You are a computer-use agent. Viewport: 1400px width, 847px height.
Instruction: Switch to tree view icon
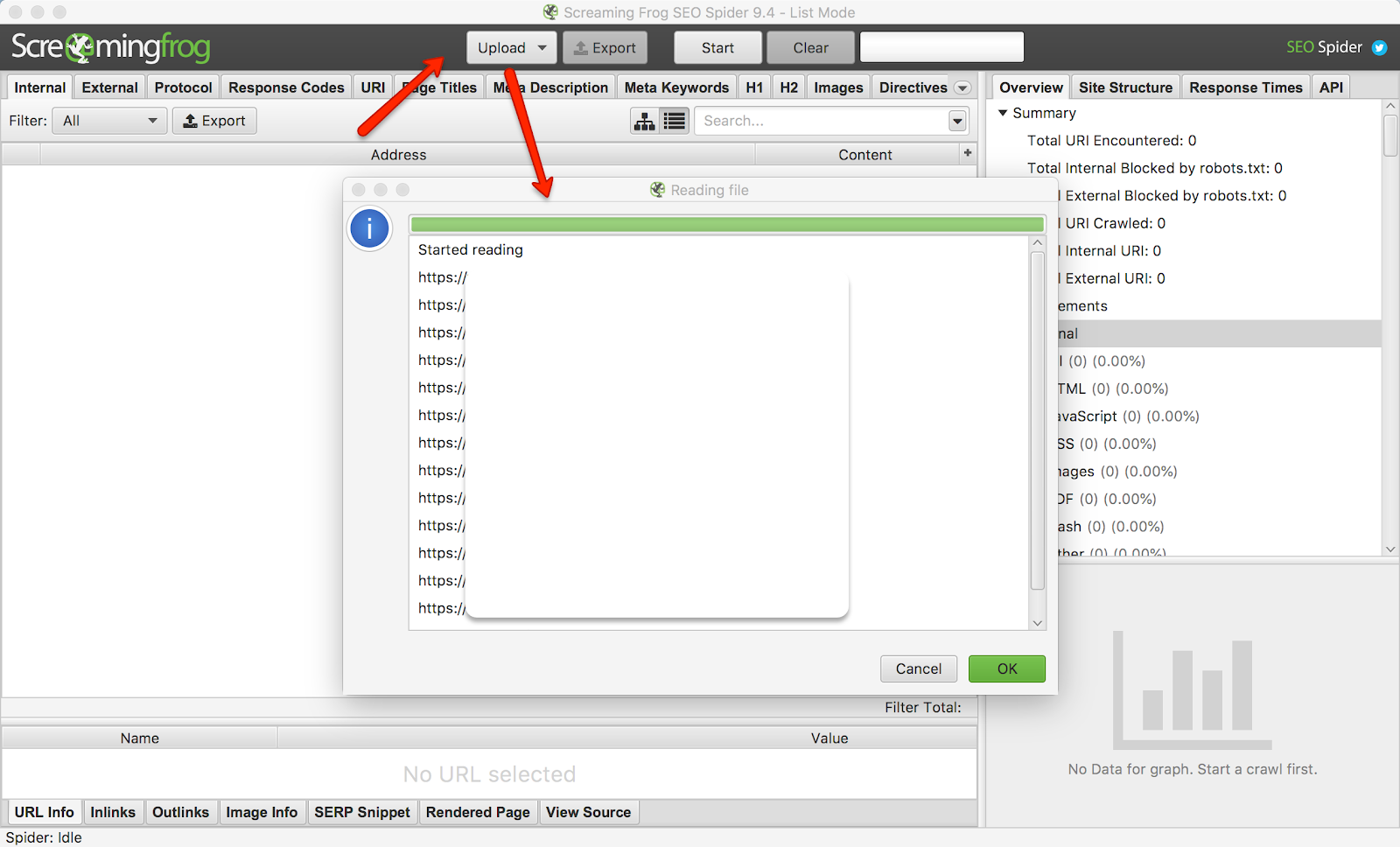(645, 121)
